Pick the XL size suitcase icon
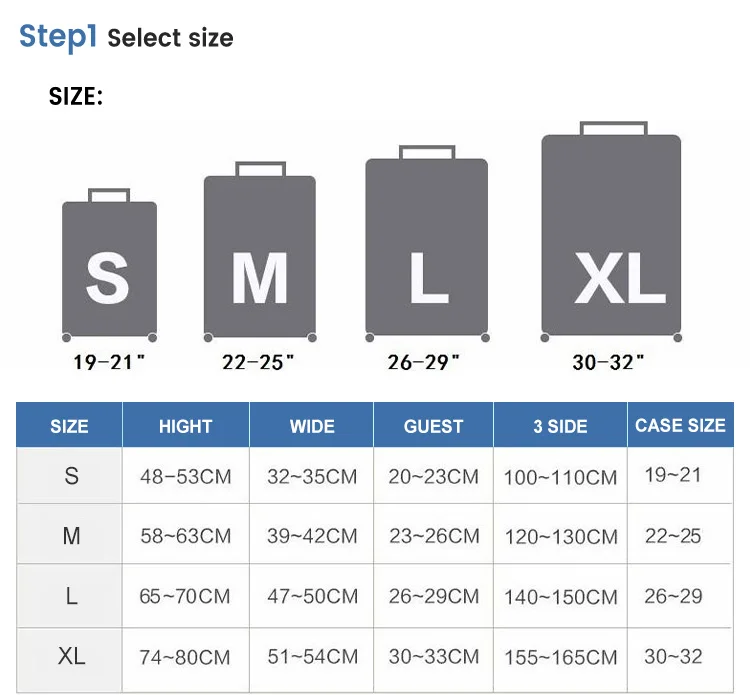The height and width of the screenshot is (695, 750). click(x=611, y=237)
